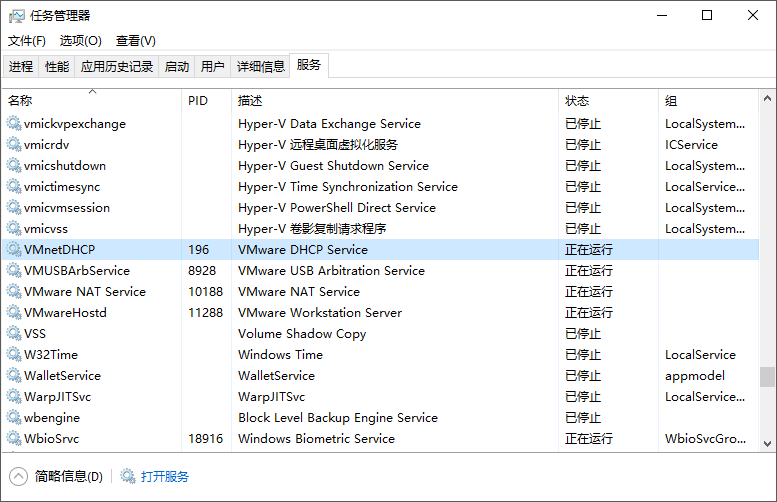Click the wbengine service gear icon
Screen dimensions: 777x502
point(14,417)
